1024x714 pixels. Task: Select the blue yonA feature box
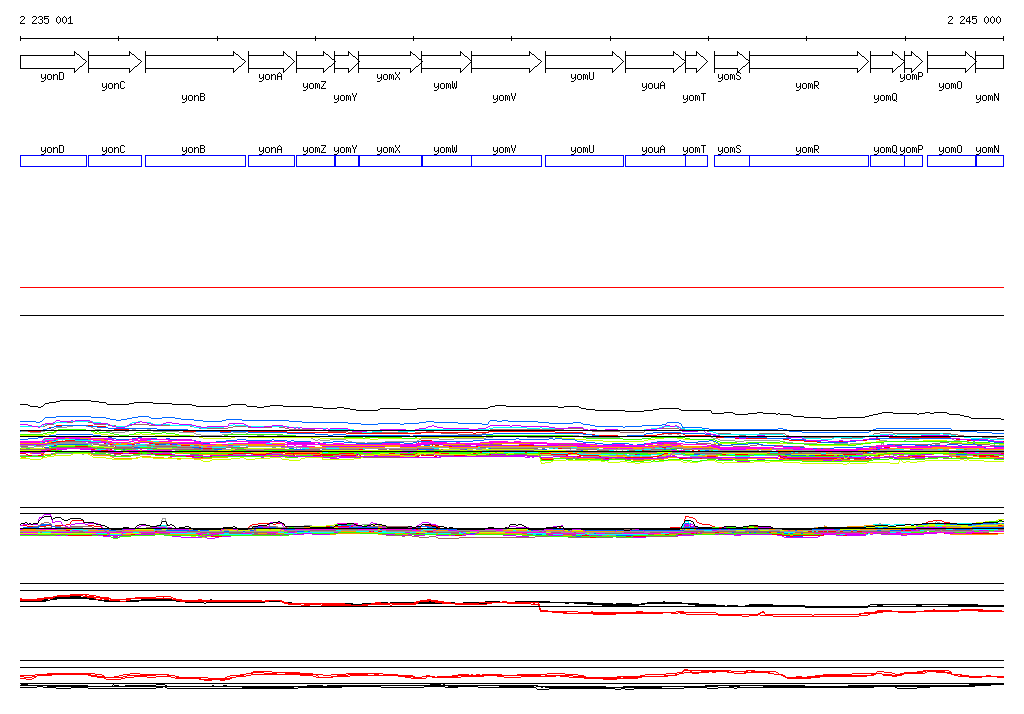(x=271, y=161)
